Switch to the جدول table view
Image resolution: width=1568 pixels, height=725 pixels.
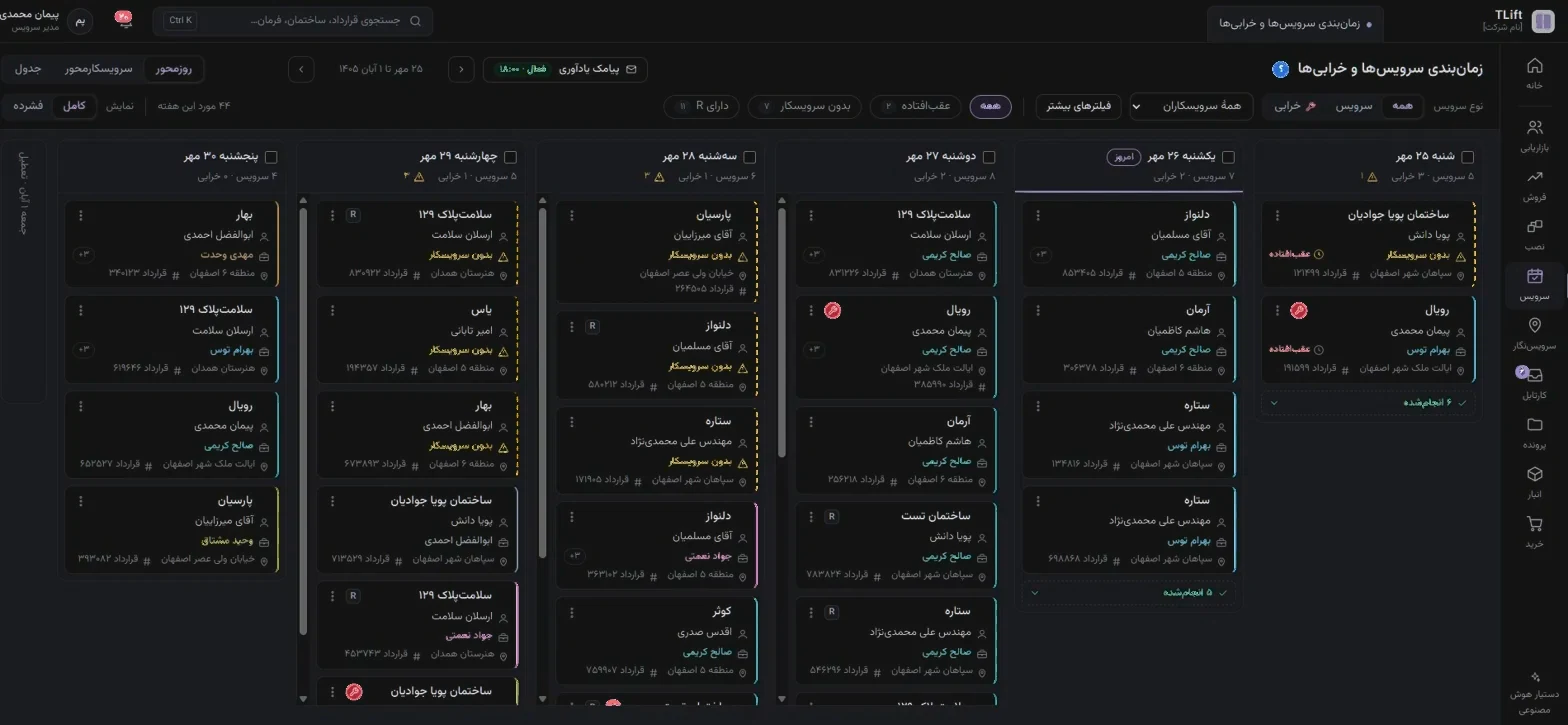click(28, 69)
